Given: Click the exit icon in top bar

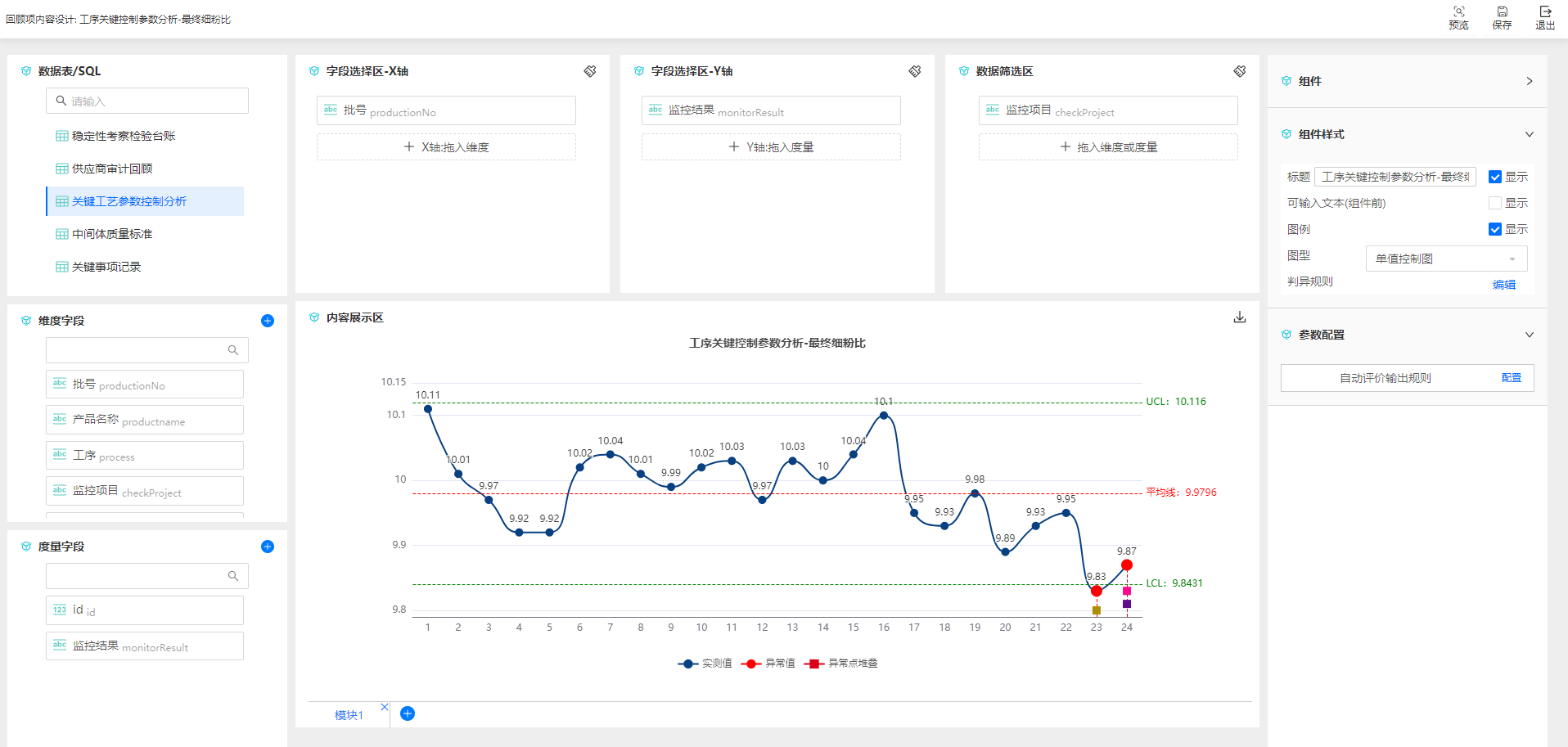Looking at the screenshot, I should [x=1545, y=12].
